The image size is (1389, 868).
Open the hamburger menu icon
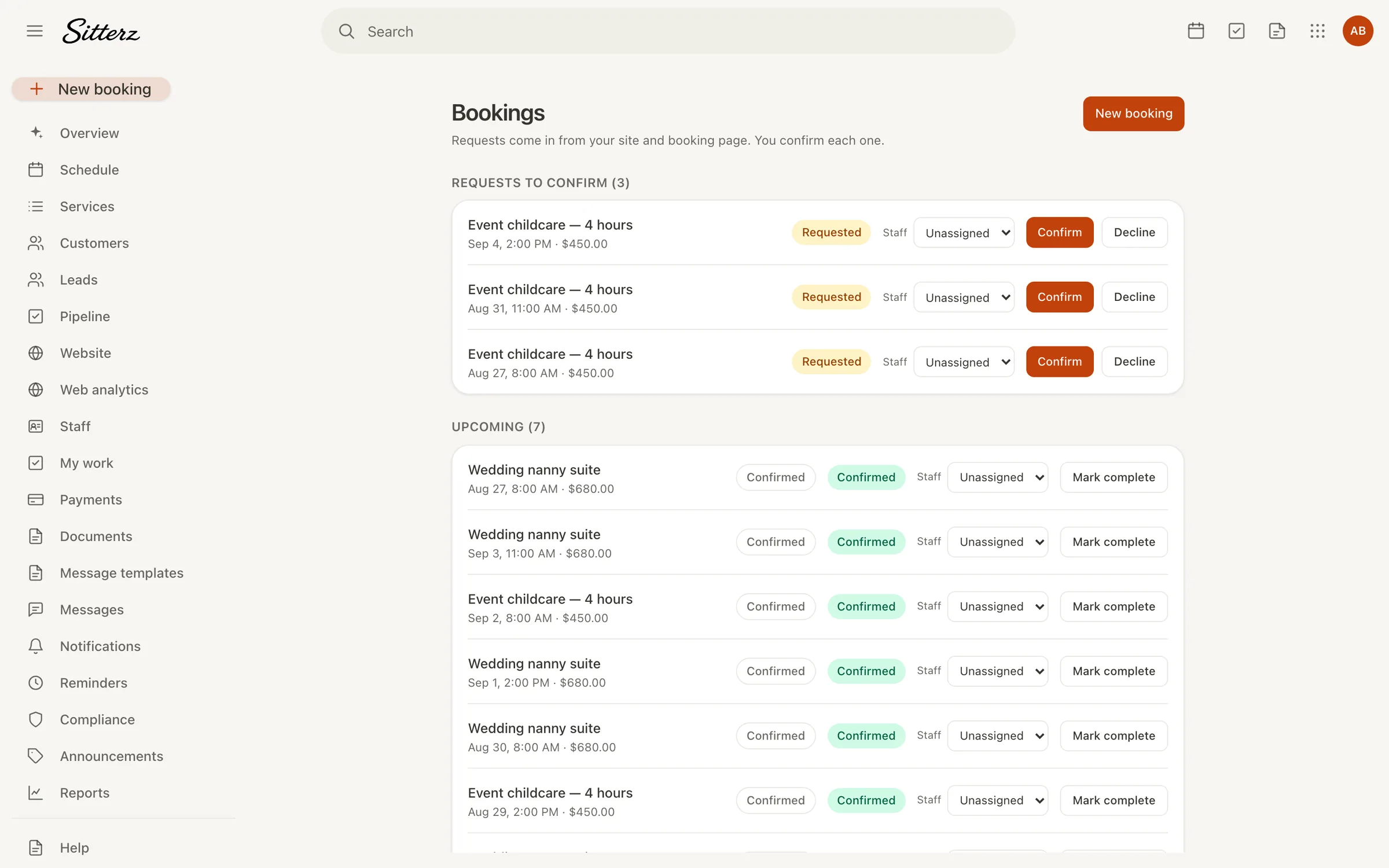coord(35,31)
